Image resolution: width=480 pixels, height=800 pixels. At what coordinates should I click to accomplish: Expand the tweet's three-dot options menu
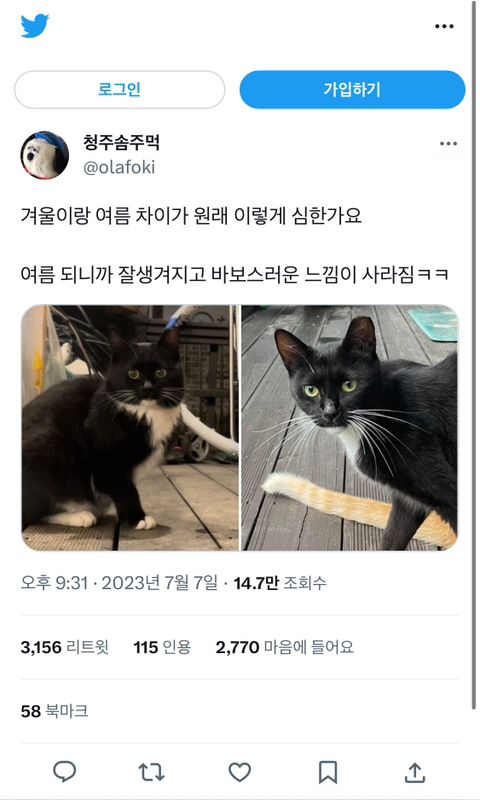(x=448, y=144)
